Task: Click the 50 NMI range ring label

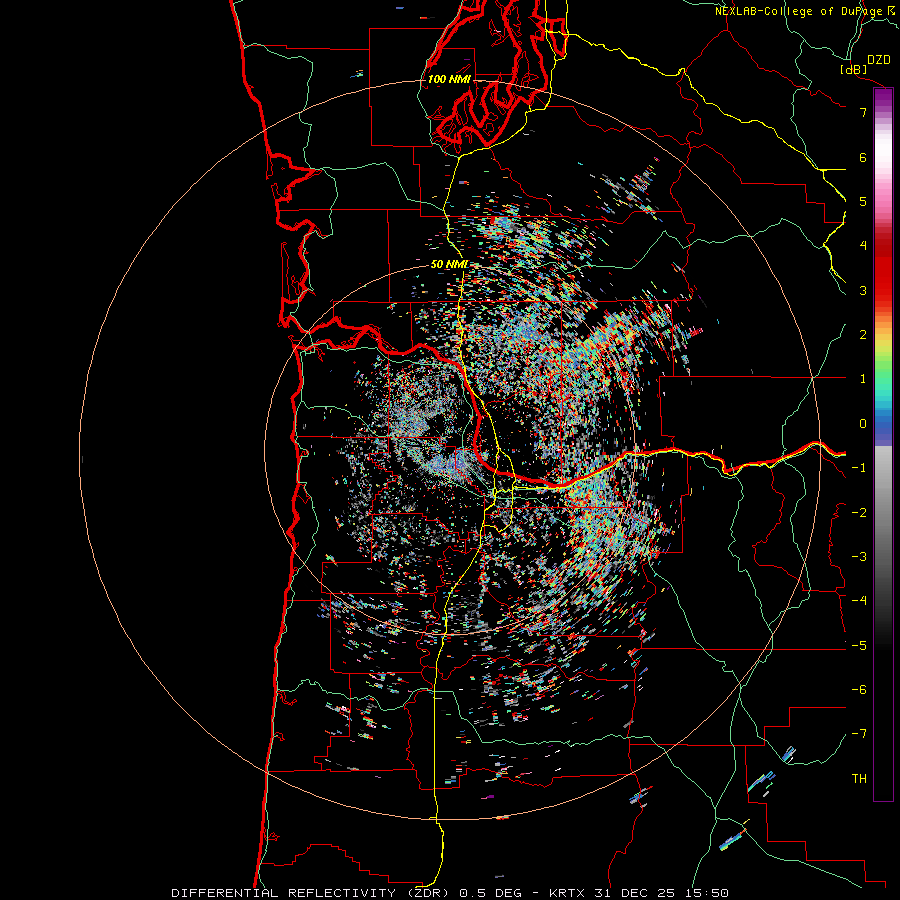Action: pos(449,264)
